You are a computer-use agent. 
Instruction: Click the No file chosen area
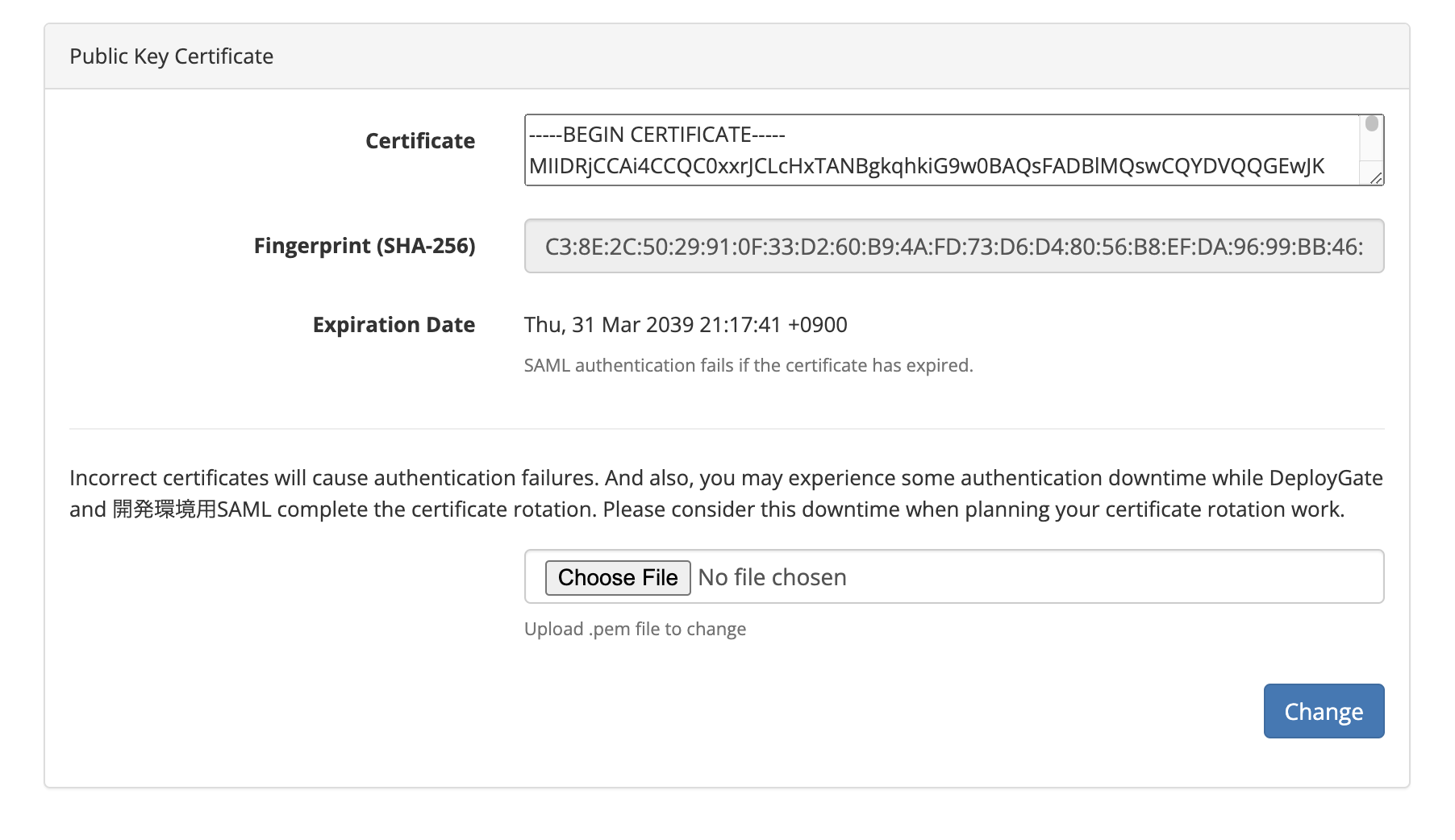pos(773,576)
